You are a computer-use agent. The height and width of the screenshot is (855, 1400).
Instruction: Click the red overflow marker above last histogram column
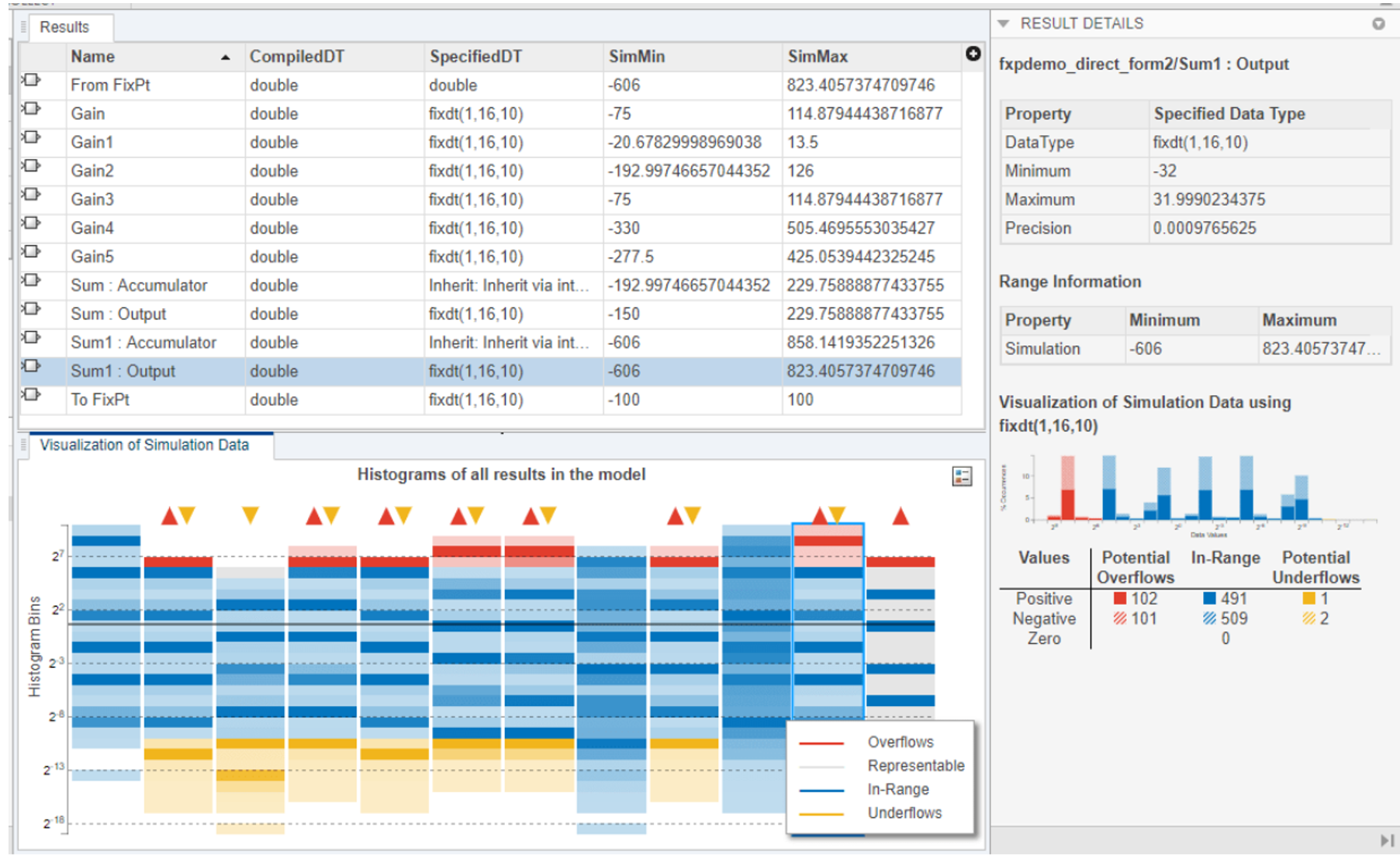pos(900,516)
